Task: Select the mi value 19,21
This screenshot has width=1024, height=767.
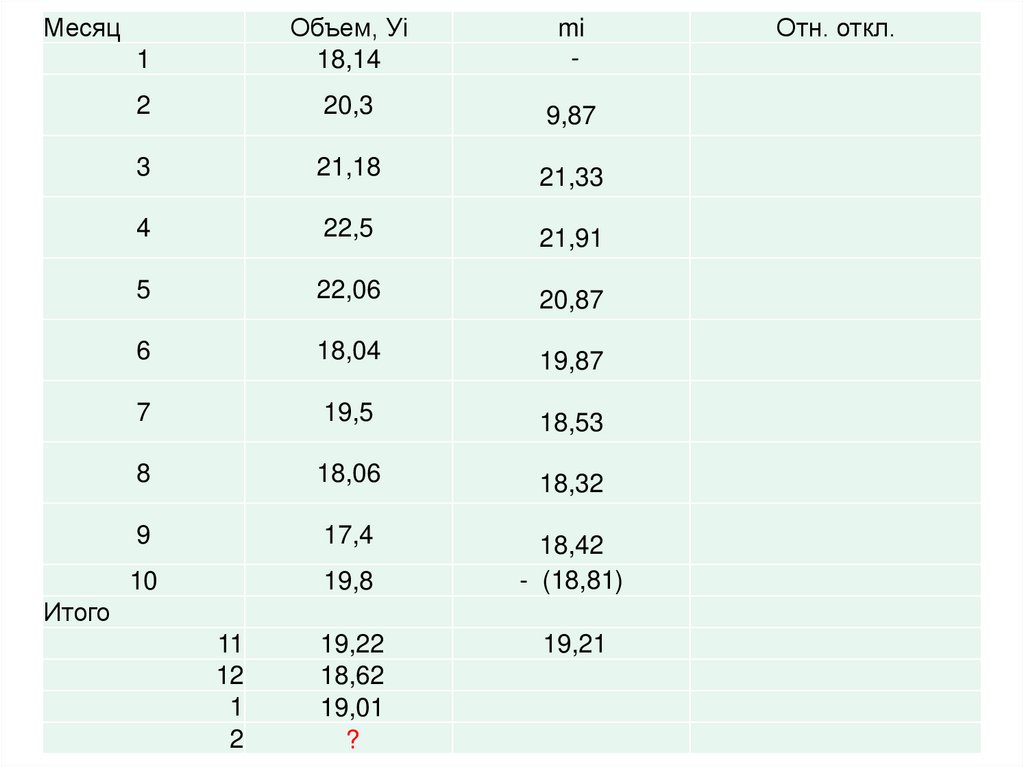Action: (571, 644)
